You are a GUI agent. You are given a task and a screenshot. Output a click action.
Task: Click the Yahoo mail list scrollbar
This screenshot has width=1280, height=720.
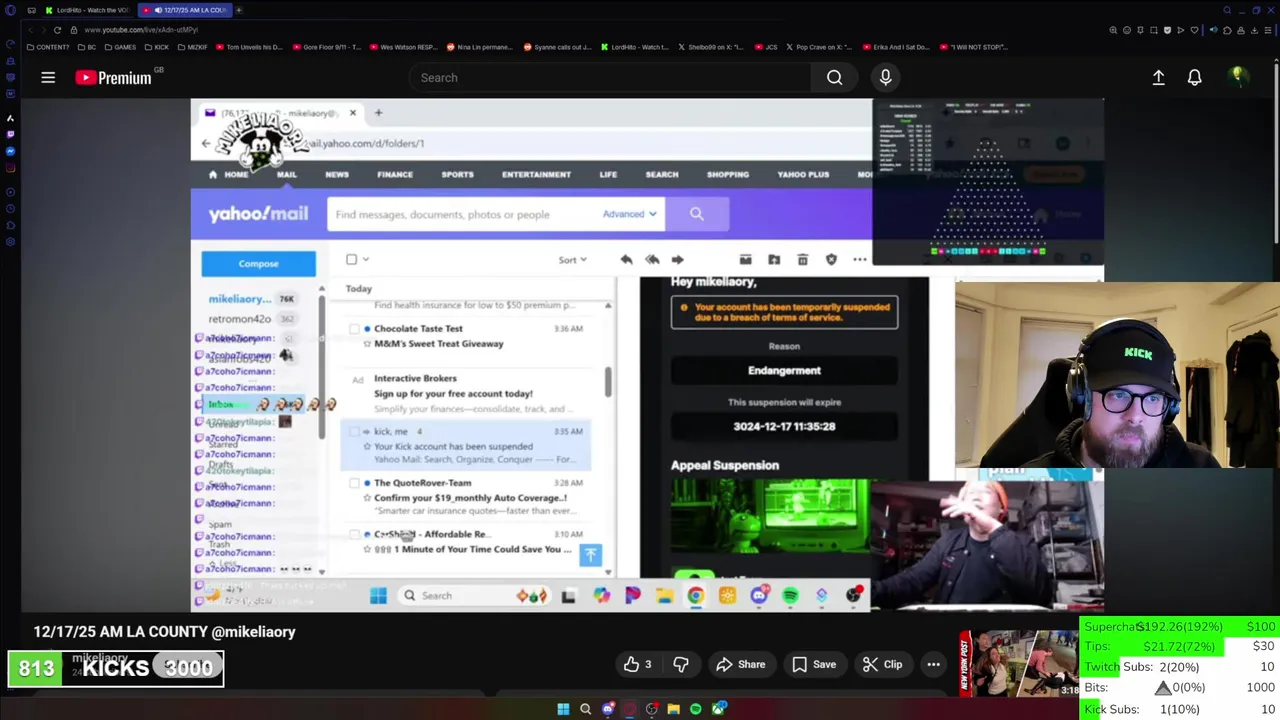(x=608, y=381)
